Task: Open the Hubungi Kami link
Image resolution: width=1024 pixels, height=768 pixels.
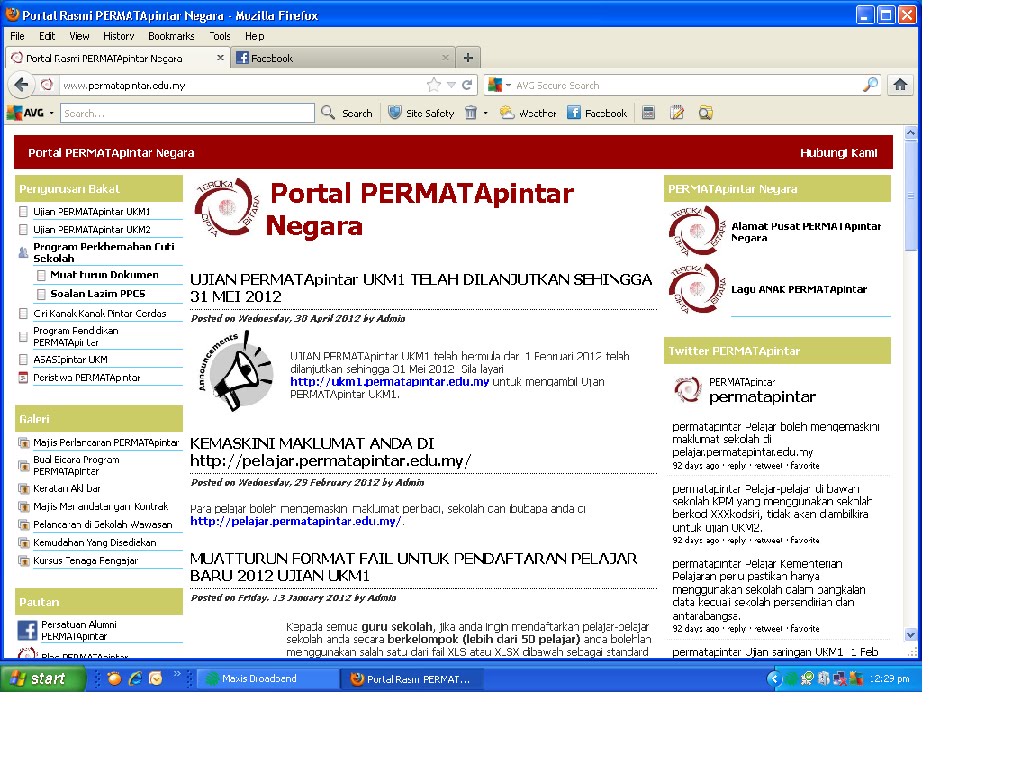Action: 839,153
